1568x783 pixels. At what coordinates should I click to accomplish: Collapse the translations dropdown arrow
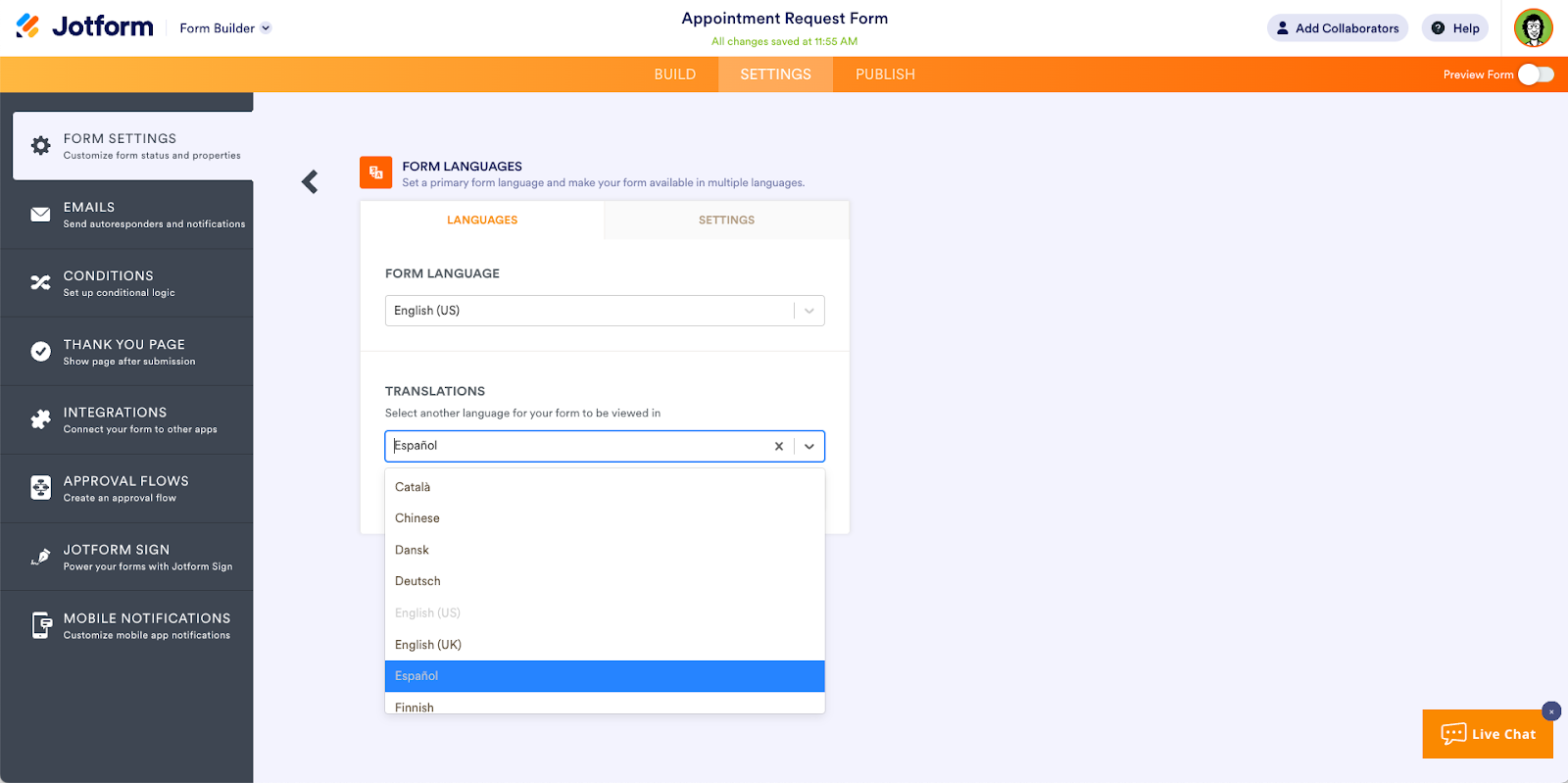[809, 446]
